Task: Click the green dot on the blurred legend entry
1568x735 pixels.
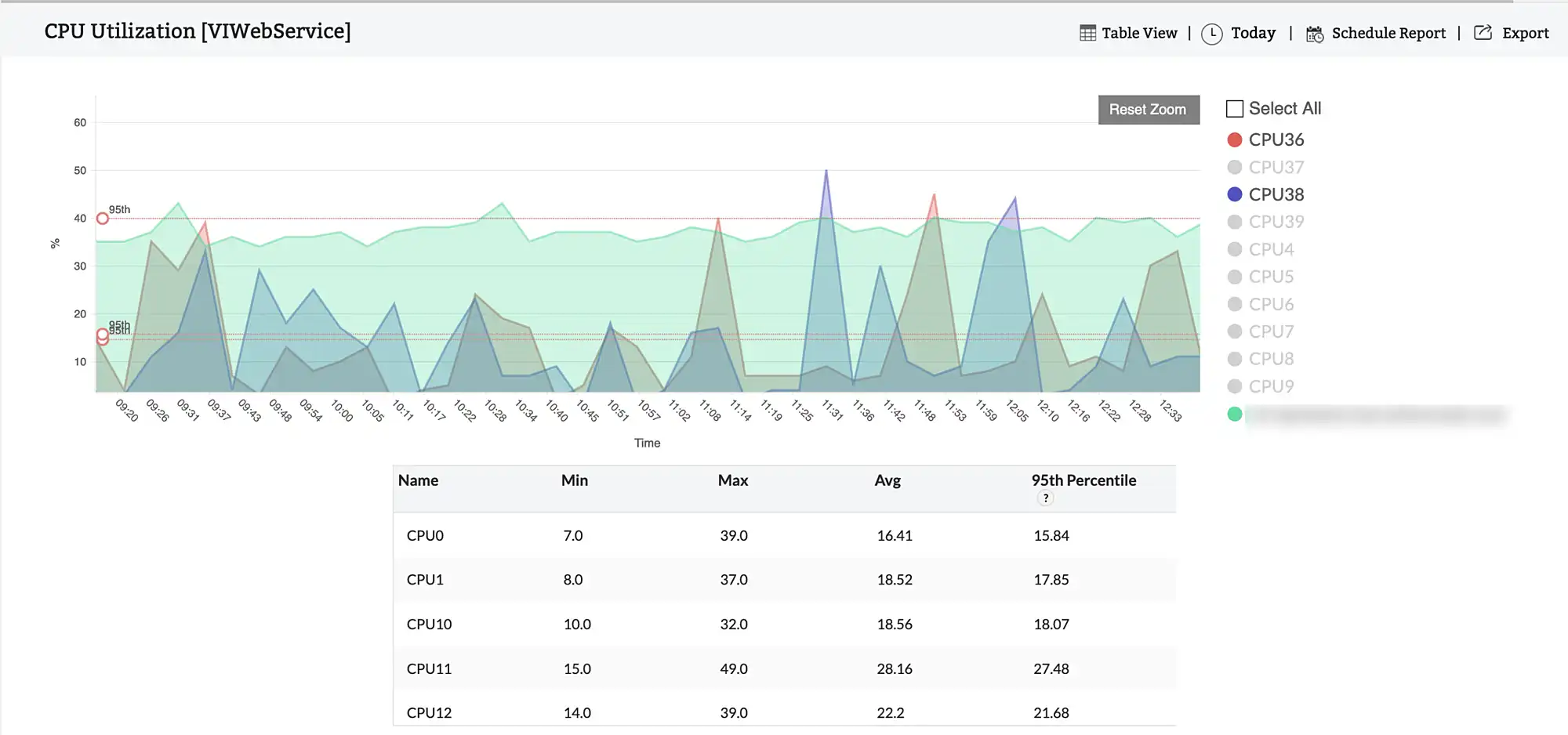Action: point(1235,413)
